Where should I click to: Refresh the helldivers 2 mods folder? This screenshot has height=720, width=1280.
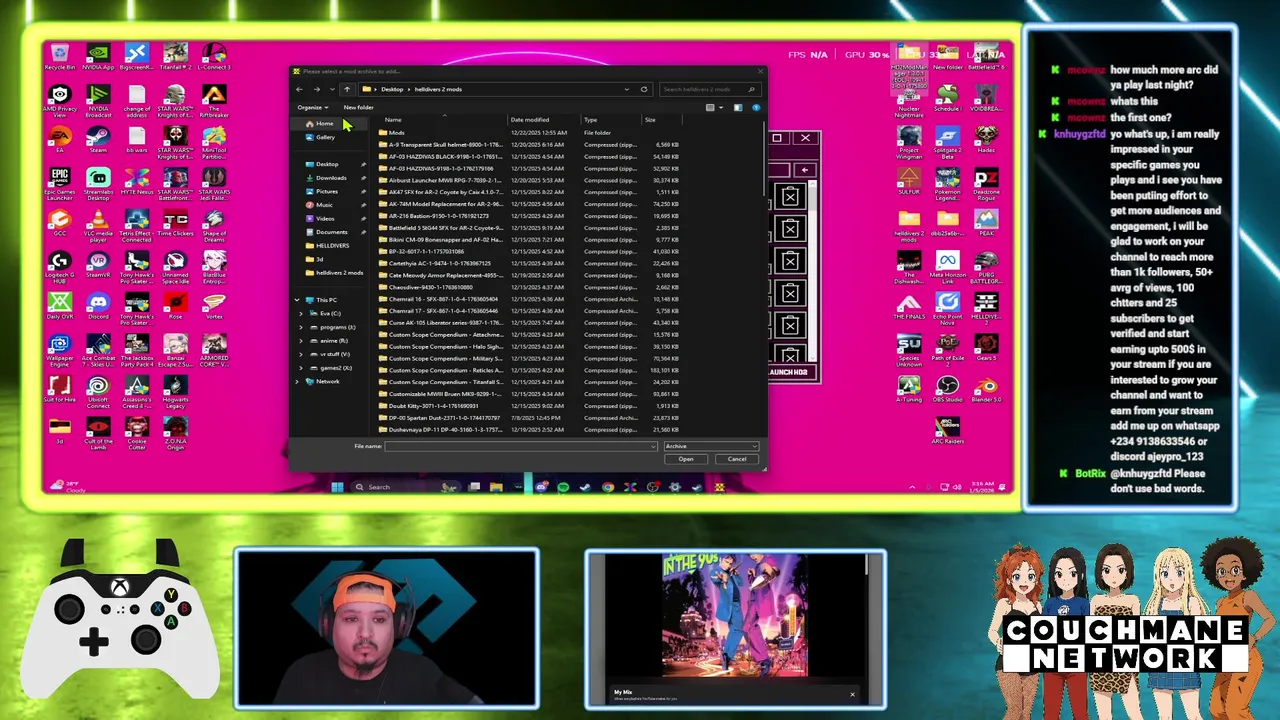pos(644,89)
